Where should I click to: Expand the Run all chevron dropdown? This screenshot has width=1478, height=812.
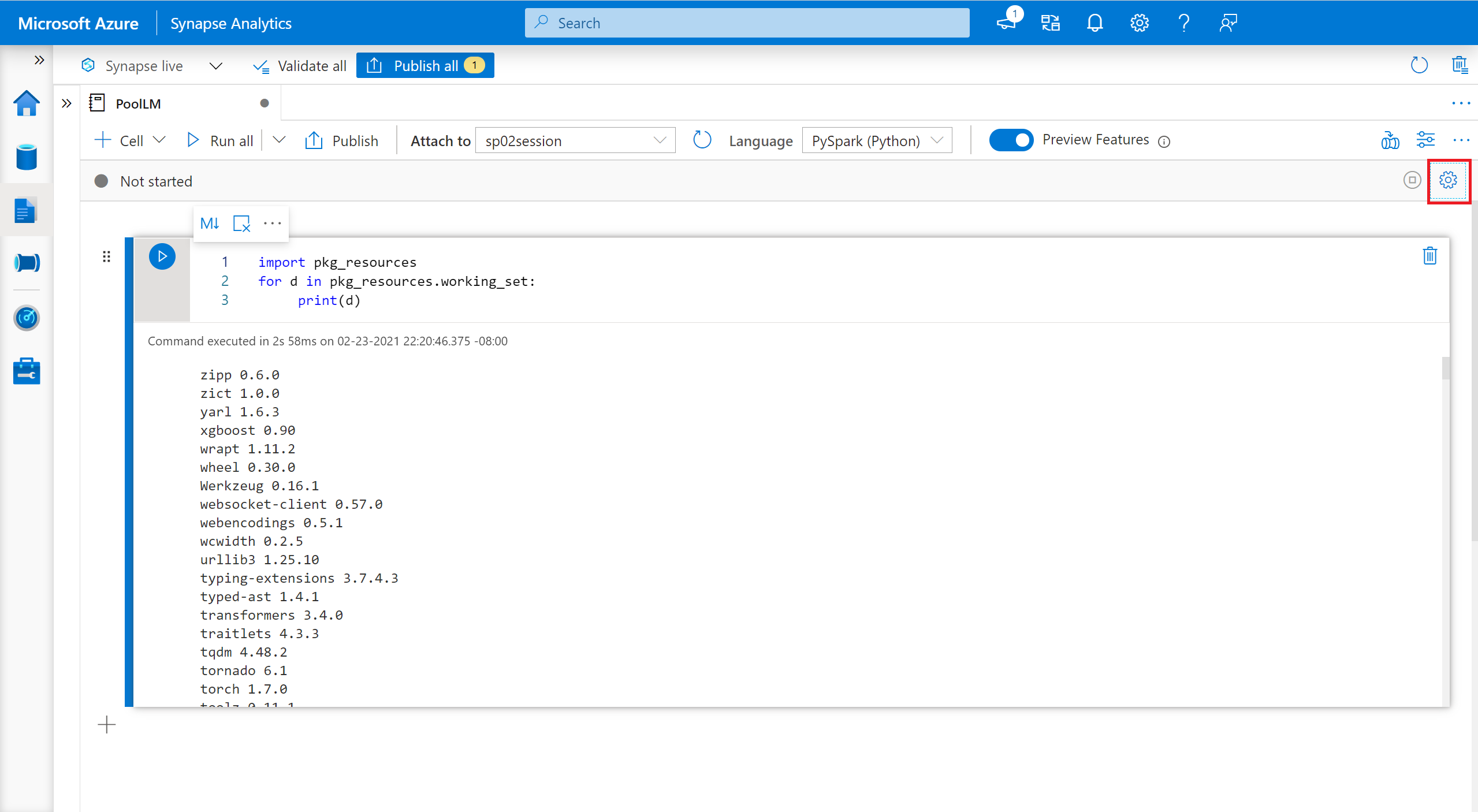click(x=279, y=140)
